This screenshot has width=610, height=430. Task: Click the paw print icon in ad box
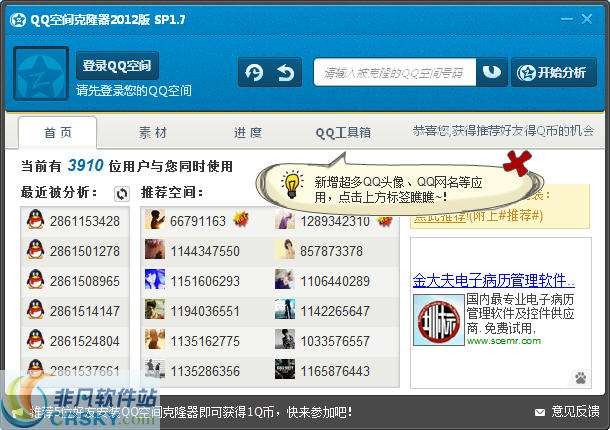580,377
